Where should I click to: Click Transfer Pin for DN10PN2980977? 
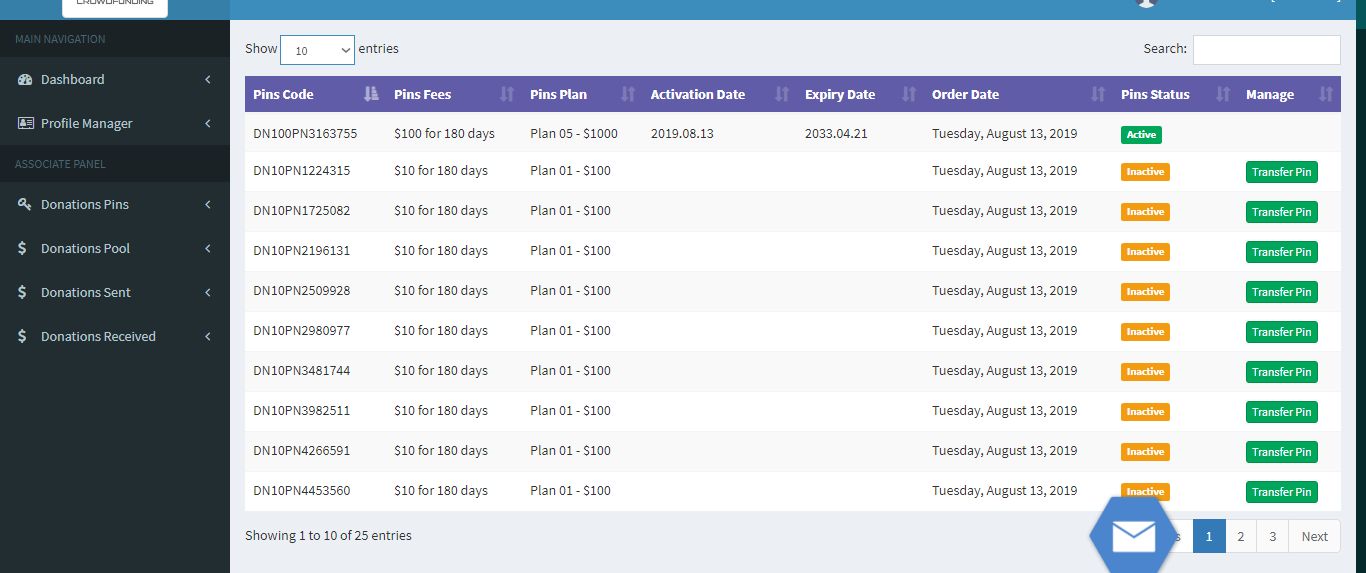[1281, 332]
